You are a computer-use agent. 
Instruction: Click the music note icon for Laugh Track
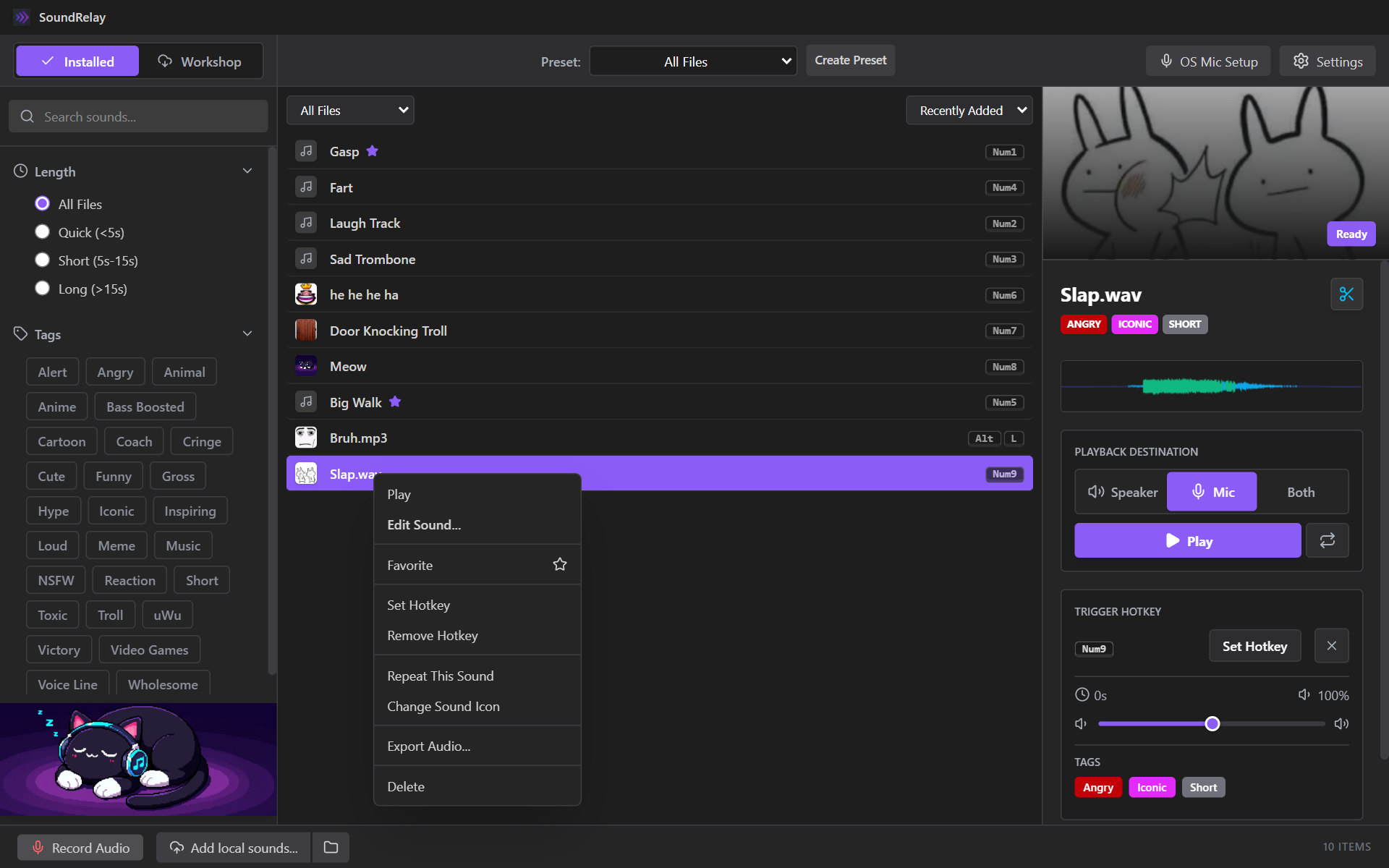(x=306, y=223)
